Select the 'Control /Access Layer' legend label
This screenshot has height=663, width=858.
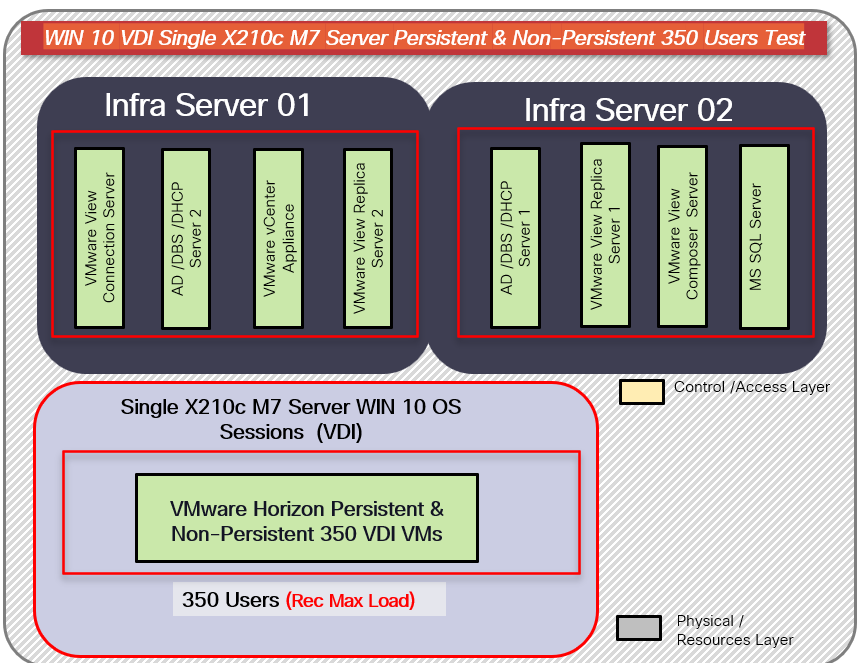click(751, 387)
